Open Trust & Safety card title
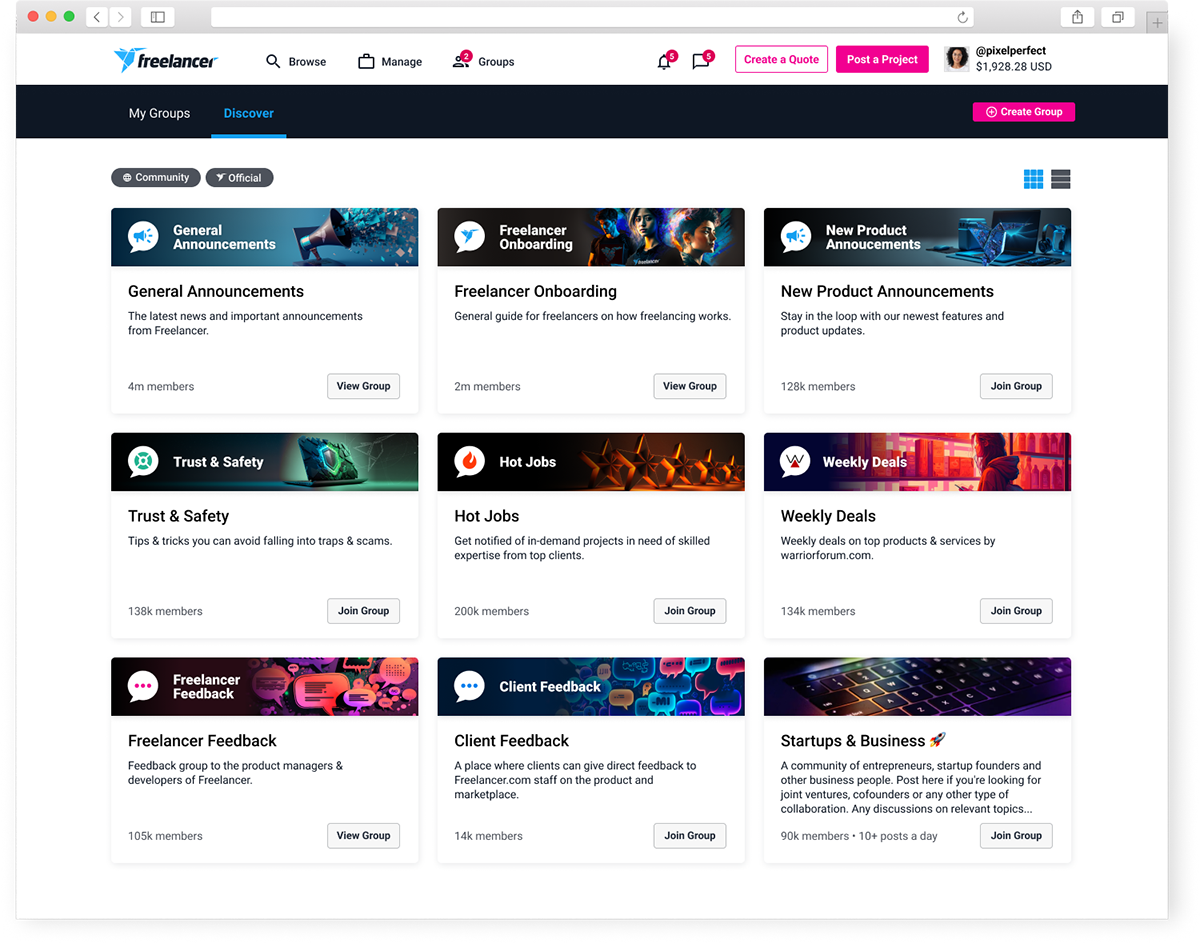The width and height of the screenshot is (1200, 943). (178, 516)
